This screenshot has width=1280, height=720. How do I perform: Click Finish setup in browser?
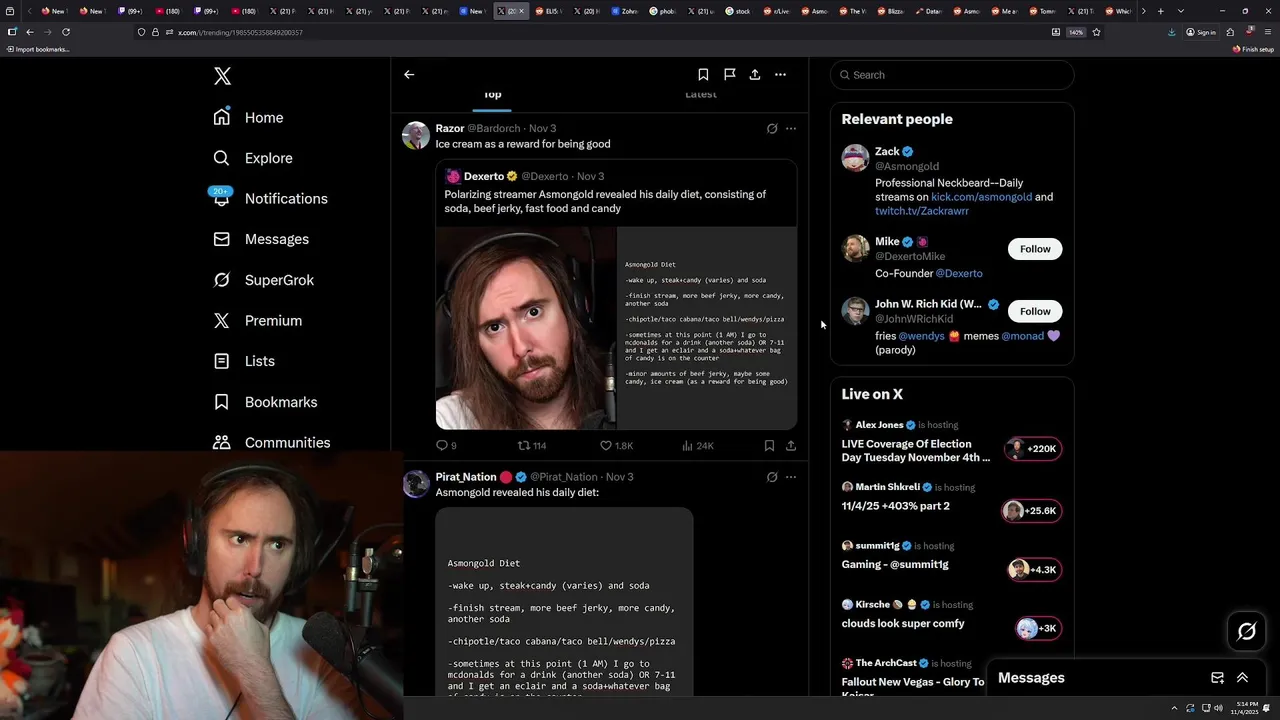click(1253, 49)
